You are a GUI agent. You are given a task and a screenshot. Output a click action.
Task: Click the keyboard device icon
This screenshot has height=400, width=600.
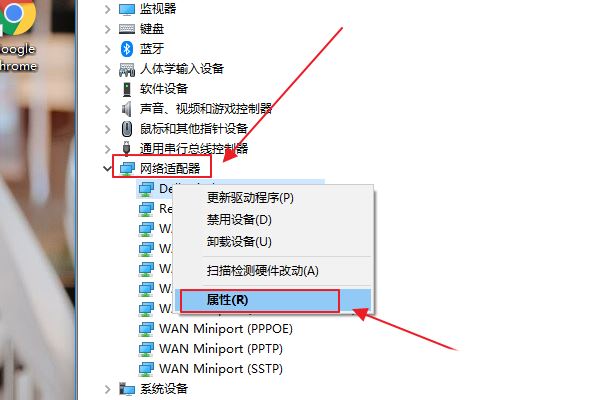click(127, 29)
